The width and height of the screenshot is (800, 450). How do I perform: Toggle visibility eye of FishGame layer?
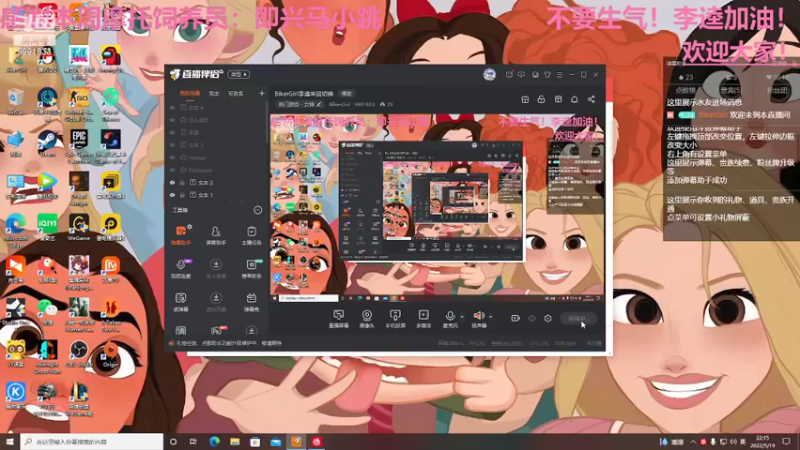172,170
